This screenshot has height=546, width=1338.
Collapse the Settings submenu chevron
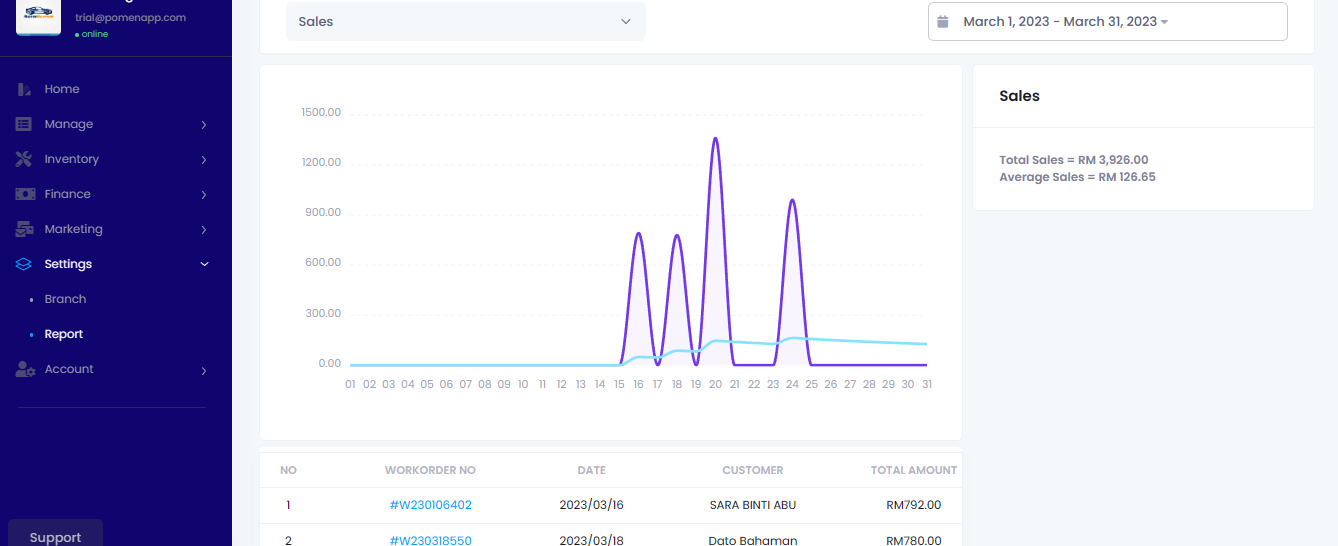204,264
